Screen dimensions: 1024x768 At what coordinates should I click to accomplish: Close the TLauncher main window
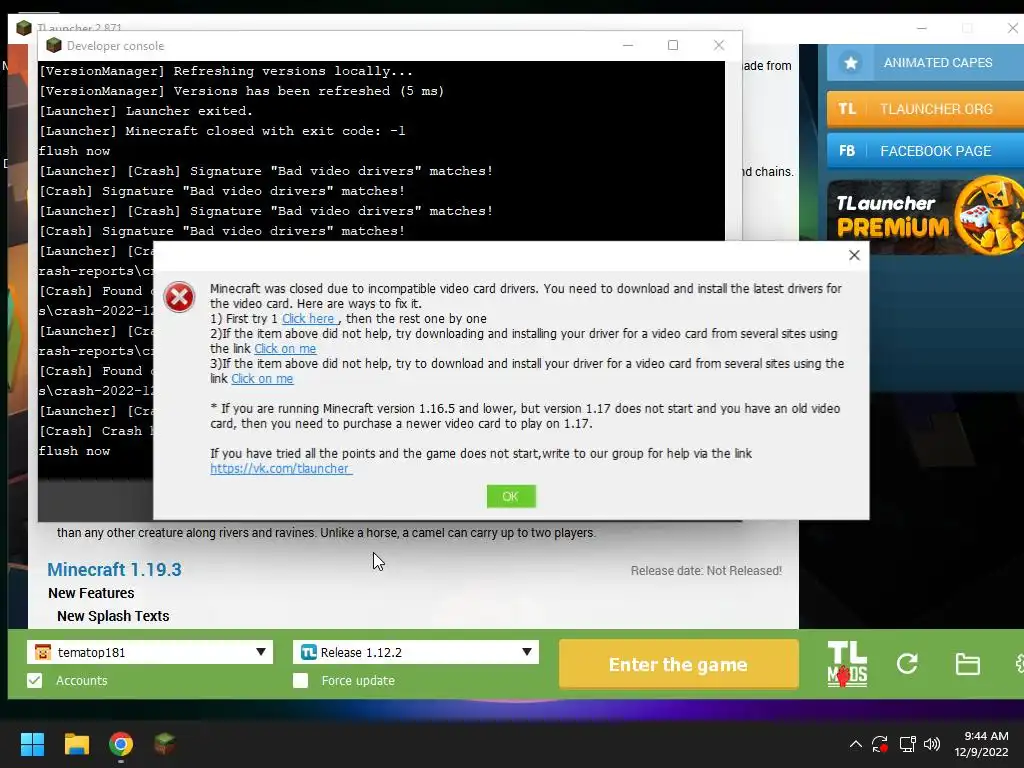tap(1012, 28)
